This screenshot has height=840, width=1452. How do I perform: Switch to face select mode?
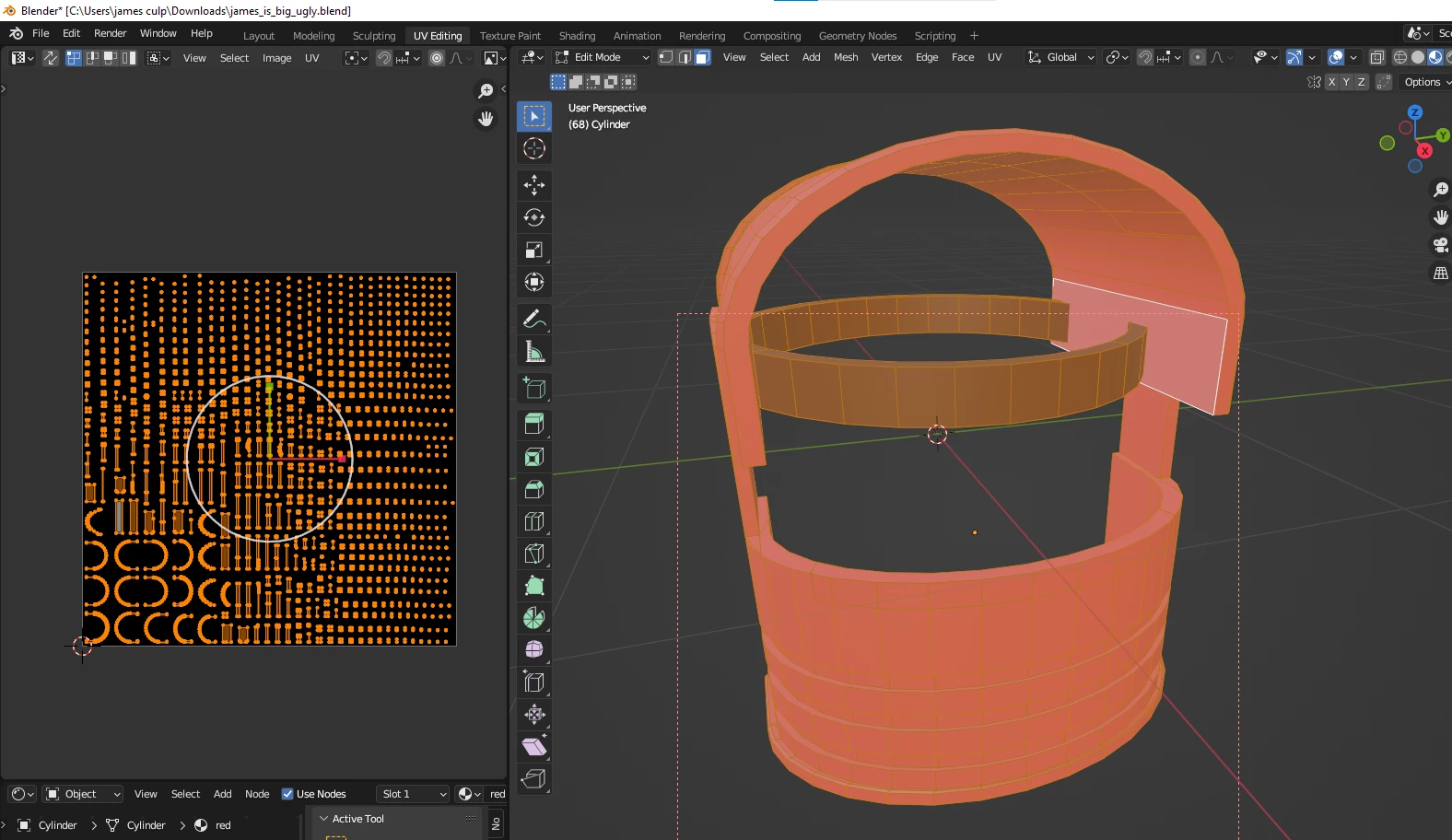coord(702,57)
